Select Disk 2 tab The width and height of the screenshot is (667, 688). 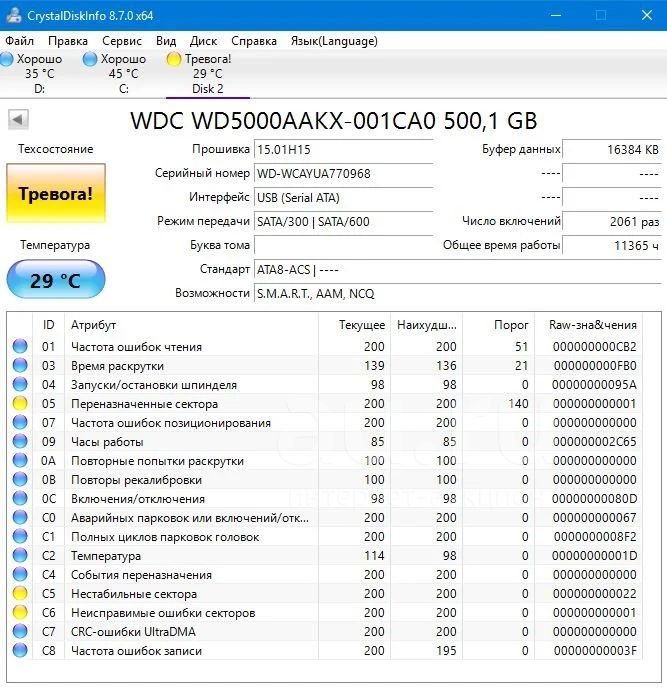point(208,74)
